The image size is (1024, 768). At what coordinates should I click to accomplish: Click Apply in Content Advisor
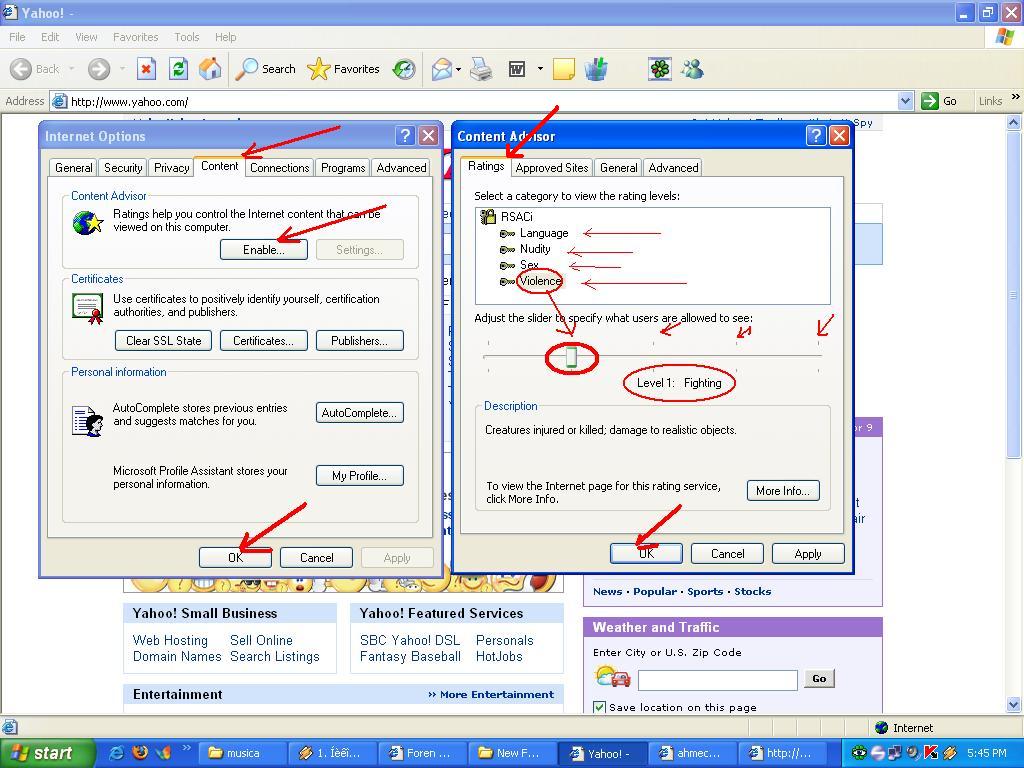click(x=808, y=554)
